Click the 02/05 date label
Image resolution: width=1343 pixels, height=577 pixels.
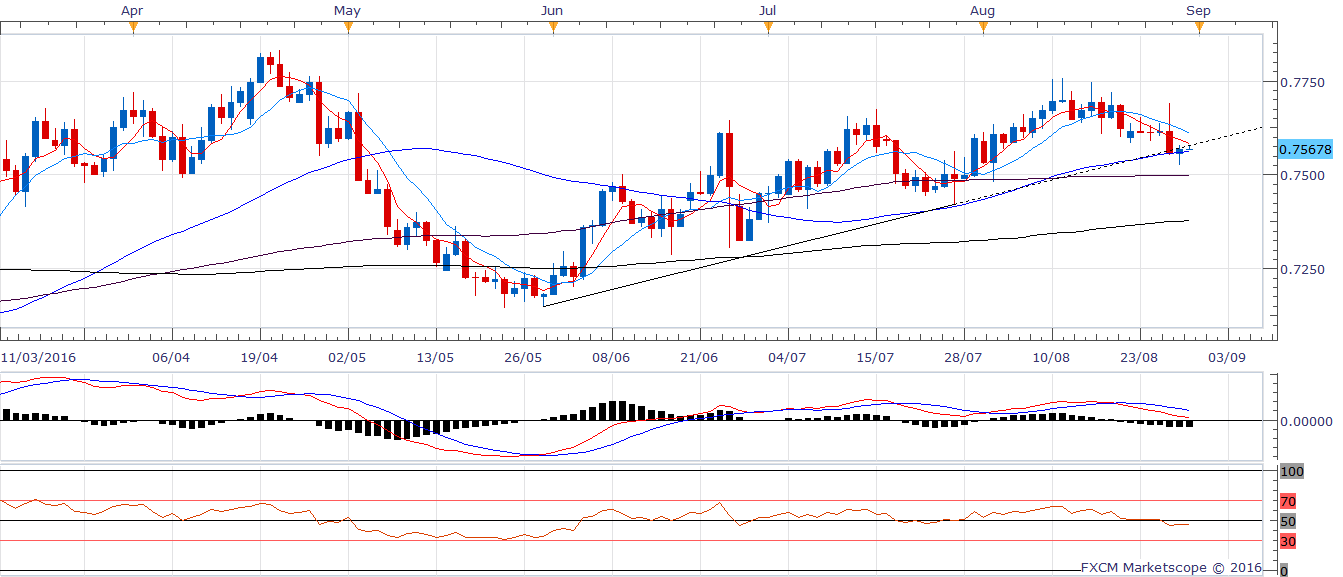pos(347,356)
